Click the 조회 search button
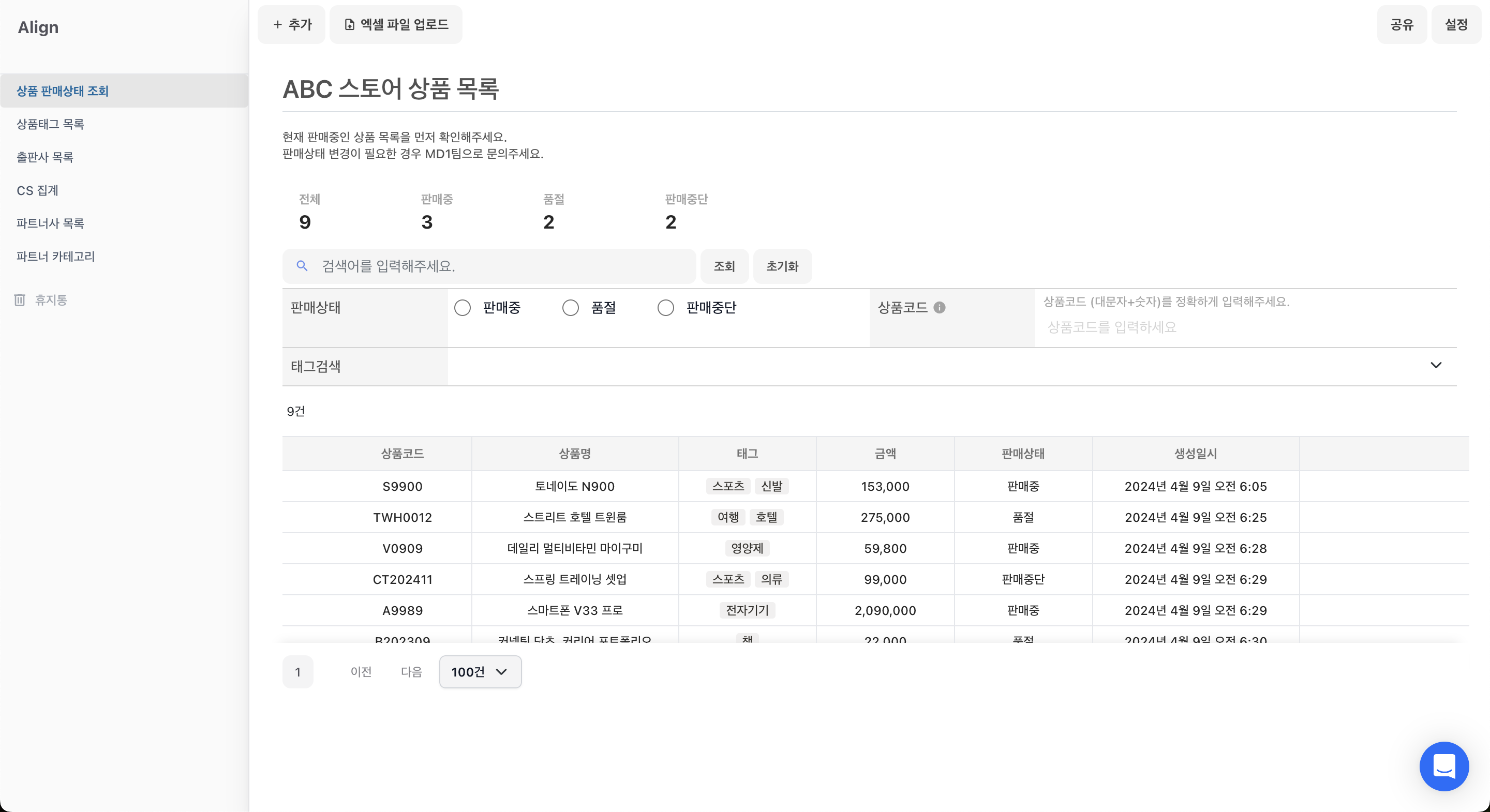This screenshot has height=812, width=1490. click(724, 267)
